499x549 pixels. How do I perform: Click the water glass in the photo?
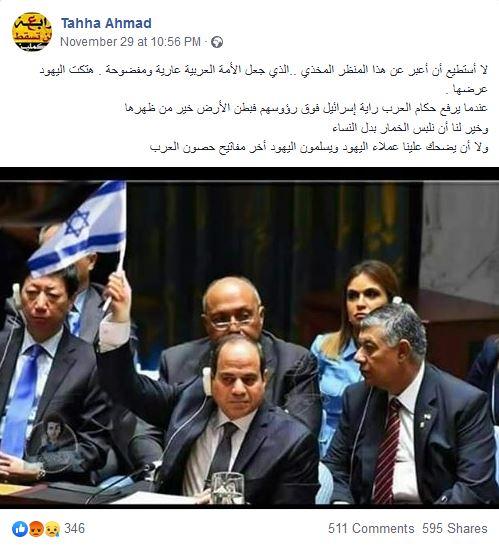(228, 488)
